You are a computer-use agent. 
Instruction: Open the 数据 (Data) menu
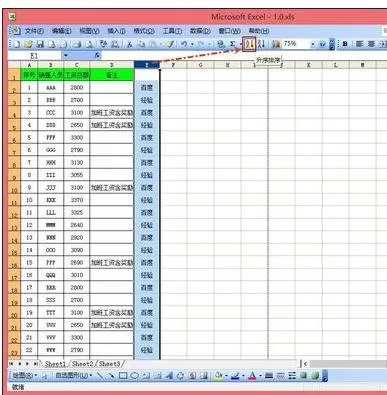tap(200, 31)
